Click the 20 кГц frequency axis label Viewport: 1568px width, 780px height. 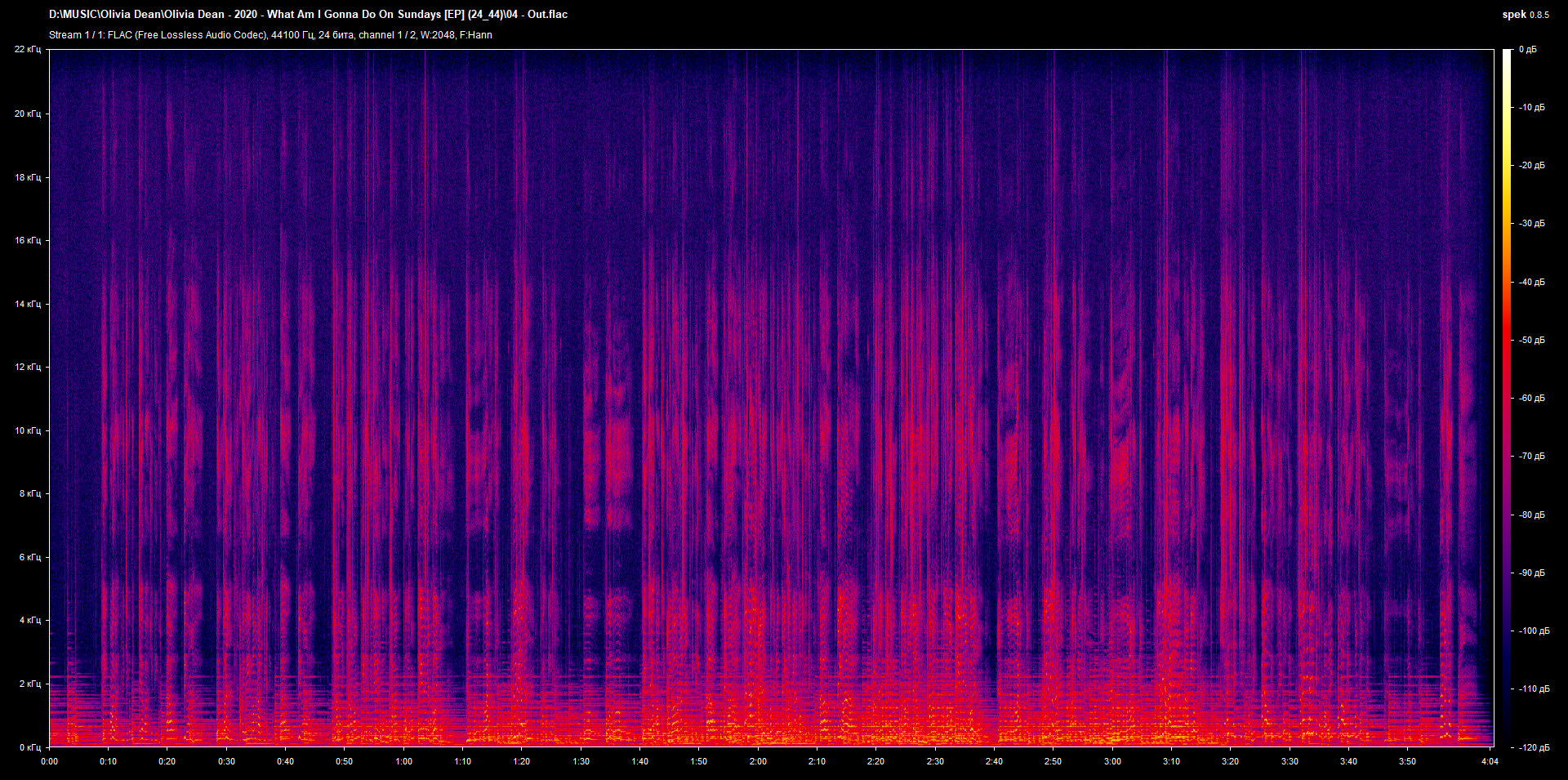[x=27, y=114]
